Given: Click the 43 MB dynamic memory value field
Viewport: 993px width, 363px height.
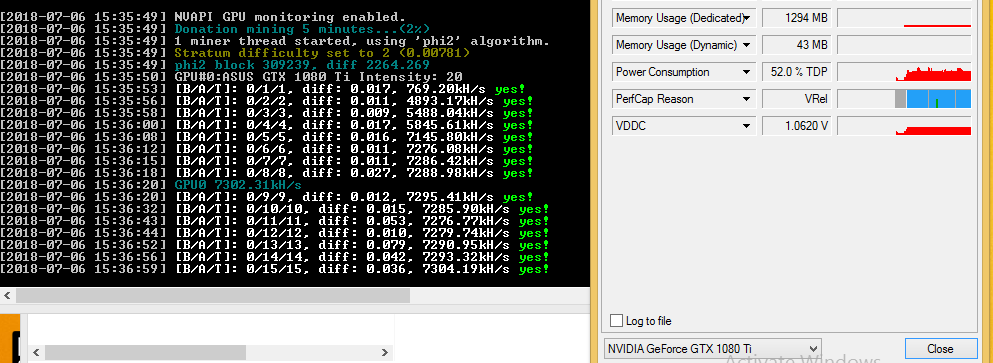Looking at the screenshot, I should pyautogui.click(x=797, y=46).
